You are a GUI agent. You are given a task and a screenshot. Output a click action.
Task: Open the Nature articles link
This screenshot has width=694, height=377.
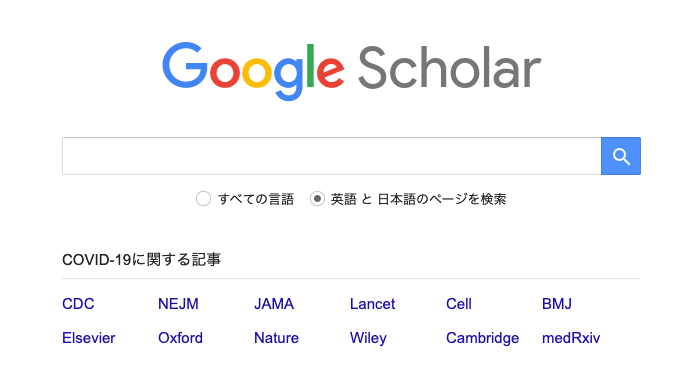[276, 338]
